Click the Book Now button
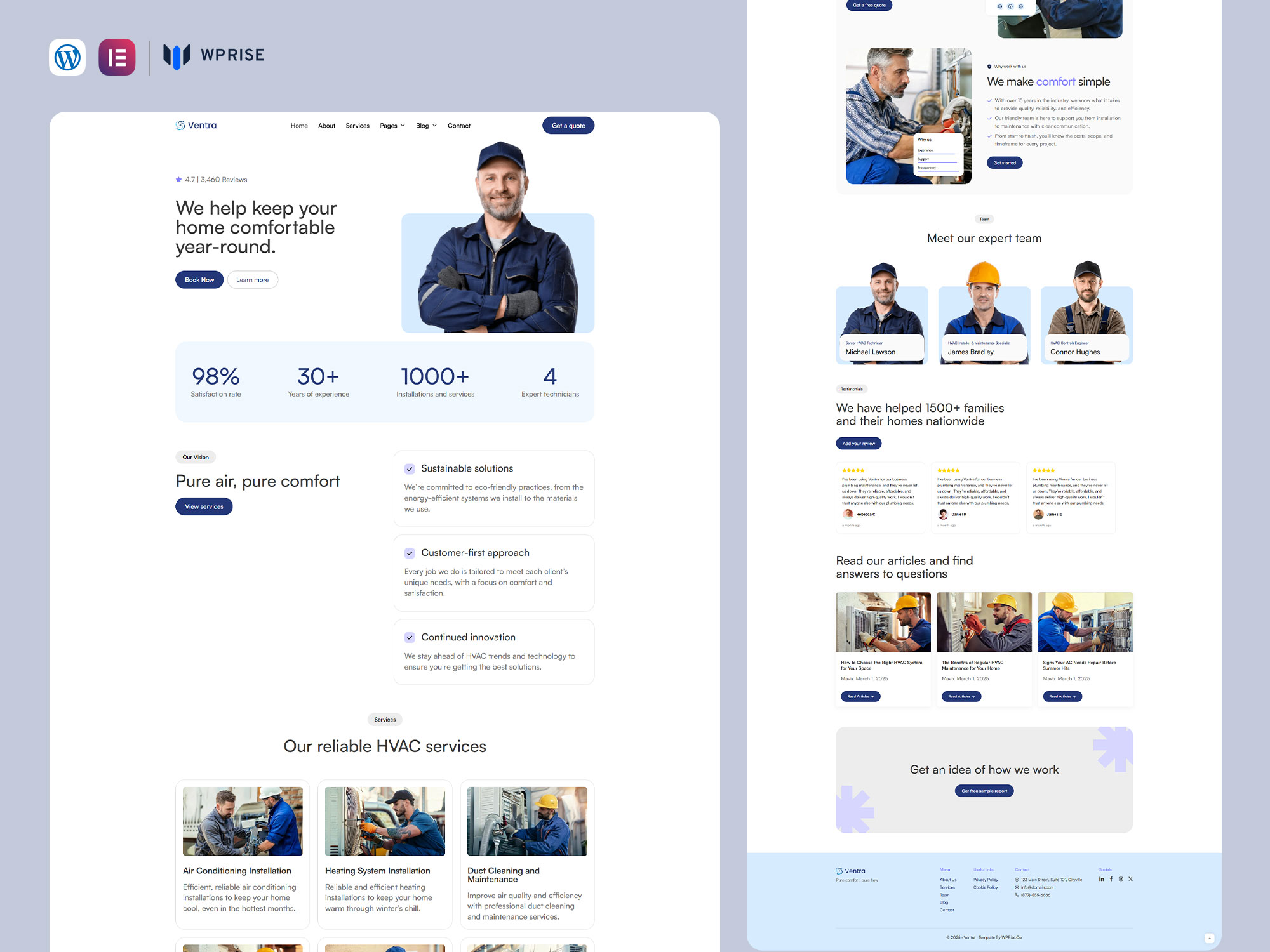This screenshot has height=952, width=1270. (199, 280)
